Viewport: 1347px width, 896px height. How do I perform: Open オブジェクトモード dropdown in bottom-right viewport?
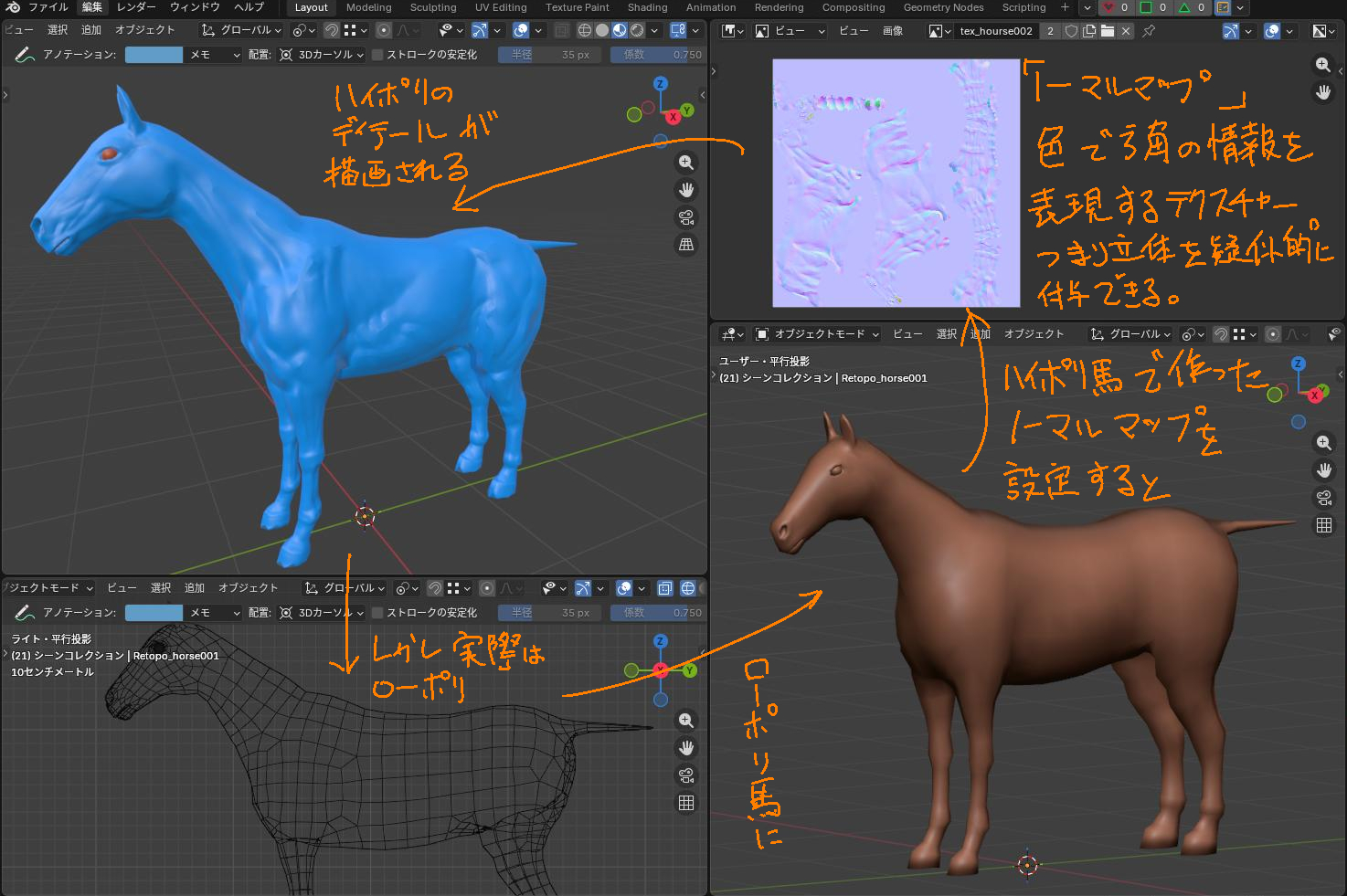[818, 334]
